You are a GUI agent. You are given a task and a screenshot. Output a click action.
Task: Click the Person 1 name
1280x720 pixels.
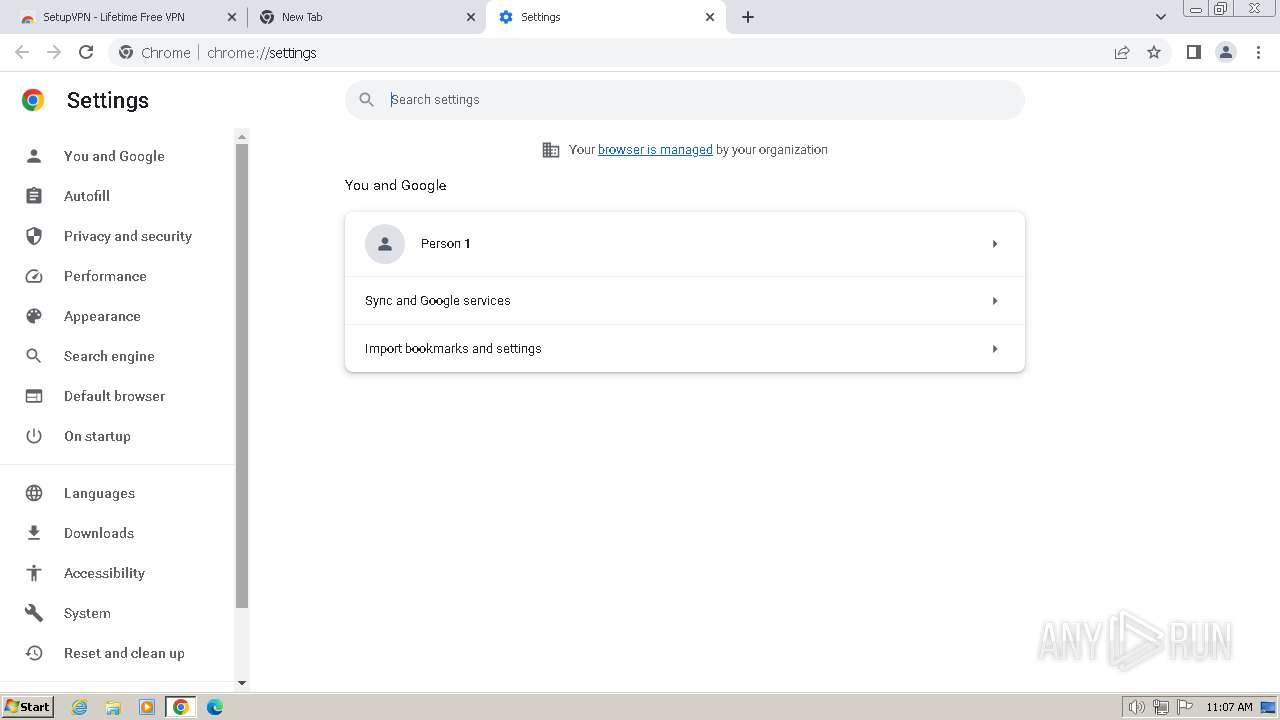pyautogui.click(x=445, y=244)
